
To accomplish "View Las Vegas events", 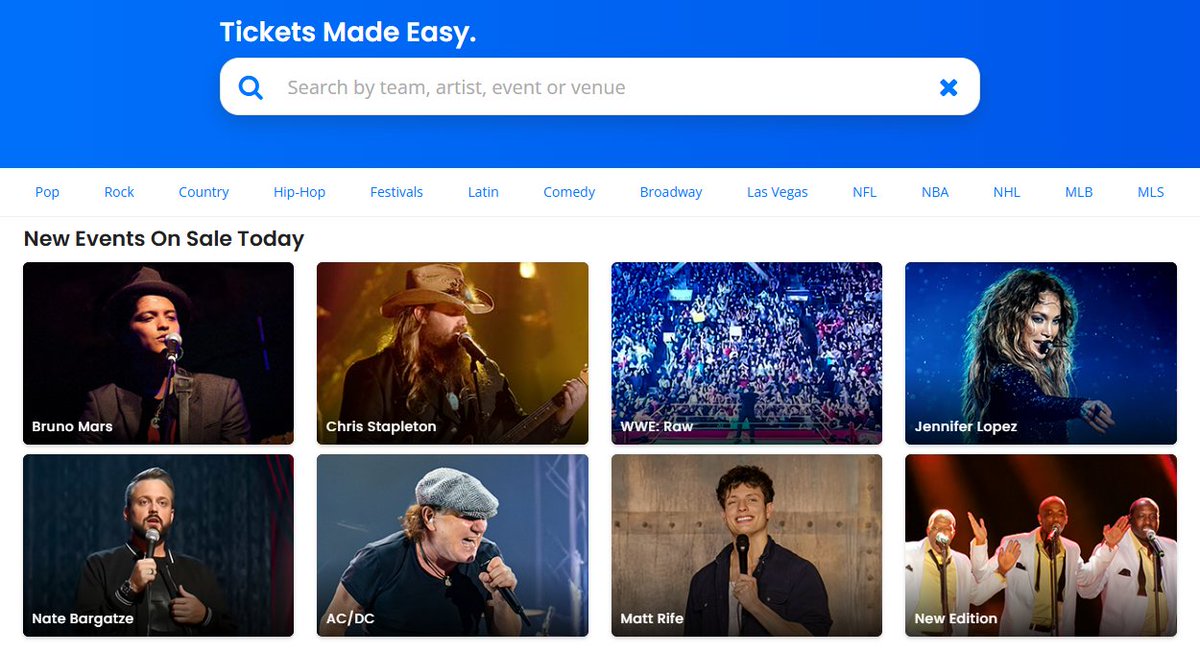I will tap(777, 192).
